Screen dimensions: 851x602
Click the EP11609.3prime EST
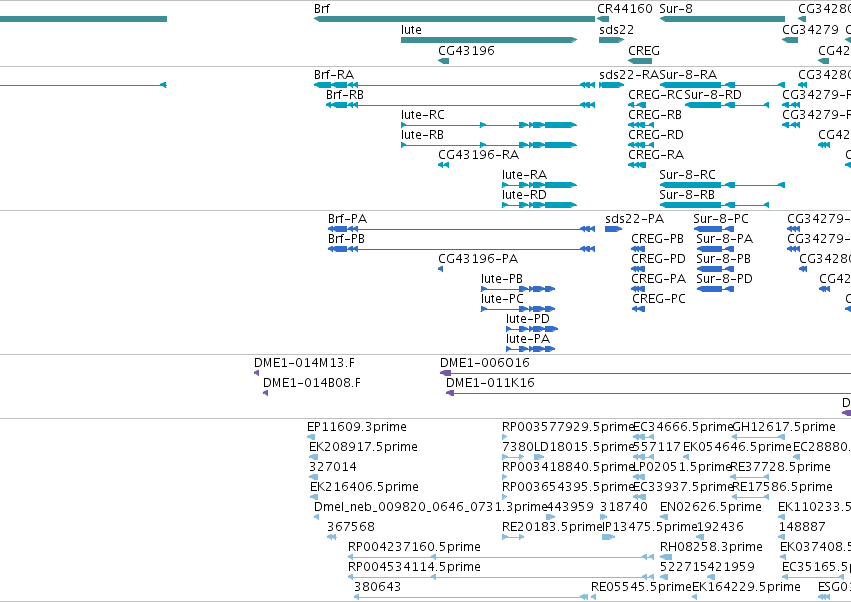click(312, 437)
